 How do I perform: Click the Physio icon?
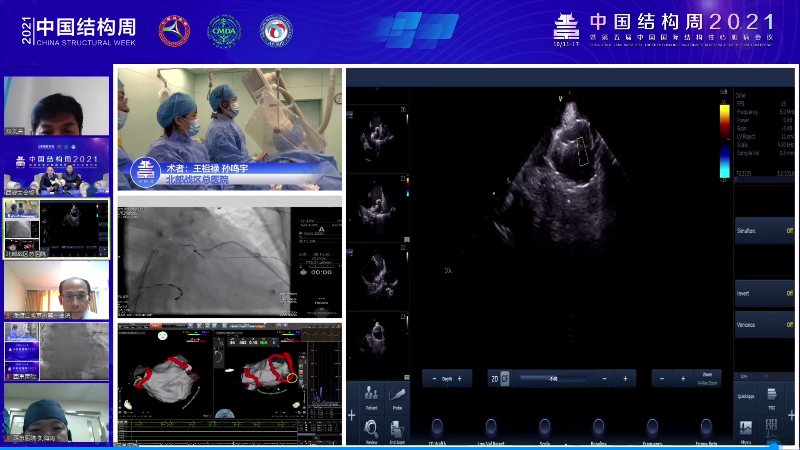point(746,429)
